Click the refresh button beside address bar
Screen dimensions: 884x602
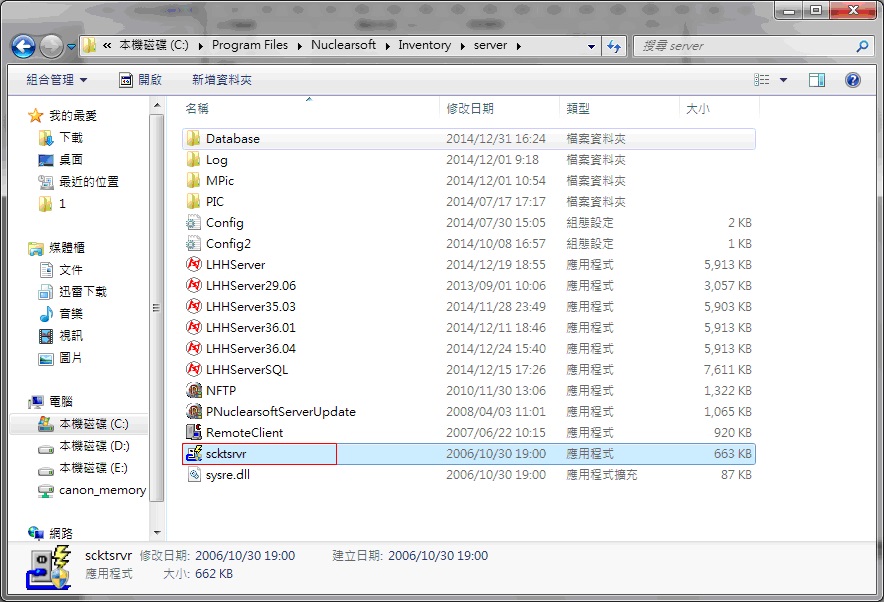click(614, 46)
